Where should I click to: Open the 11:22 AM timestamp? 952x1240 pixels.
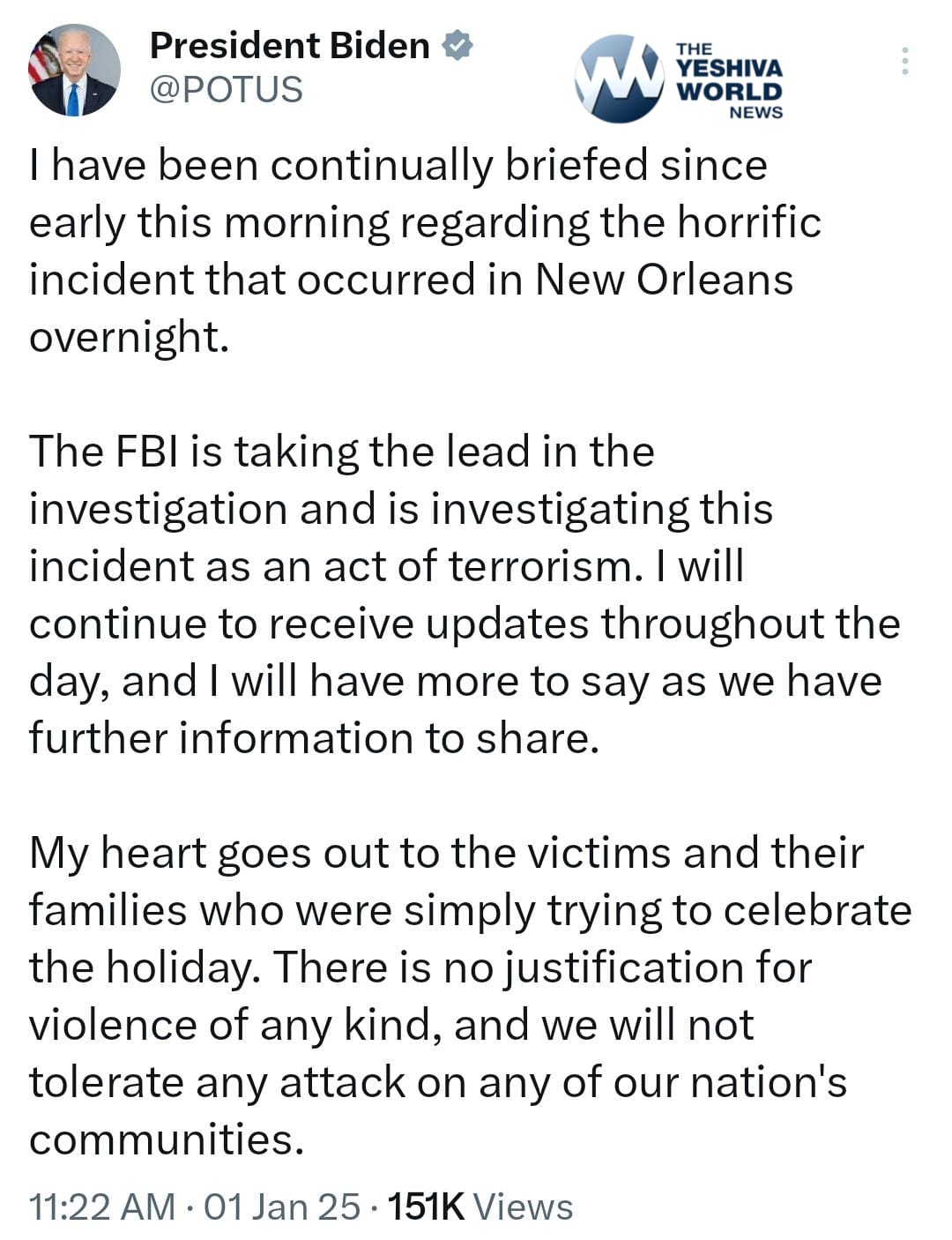[101, 1206]
